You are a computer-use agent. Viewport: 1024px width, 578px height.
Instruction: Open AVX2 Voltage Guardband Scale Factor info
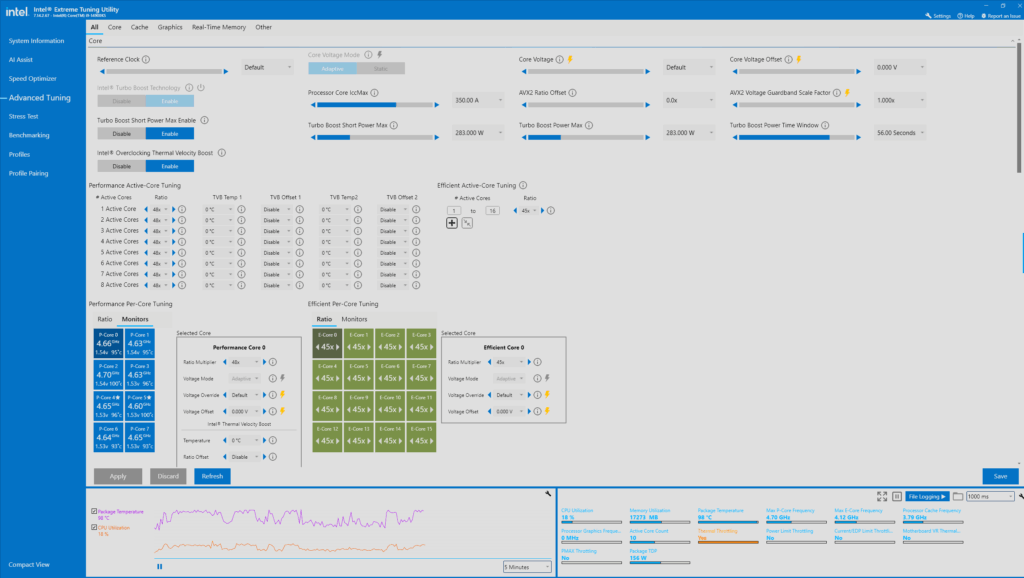pos(837,93)
